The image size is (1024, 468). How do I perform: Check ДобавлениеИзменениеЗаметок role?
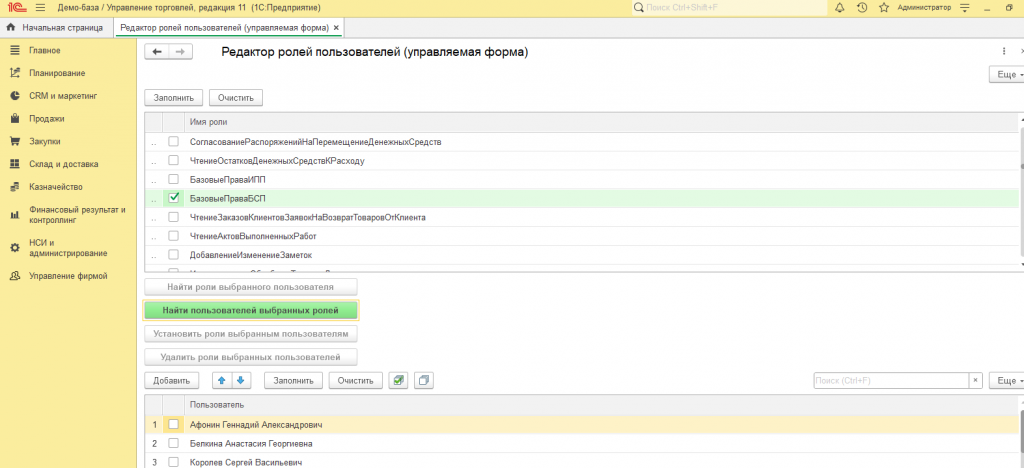pyautogui.click(x=173, y=255)
